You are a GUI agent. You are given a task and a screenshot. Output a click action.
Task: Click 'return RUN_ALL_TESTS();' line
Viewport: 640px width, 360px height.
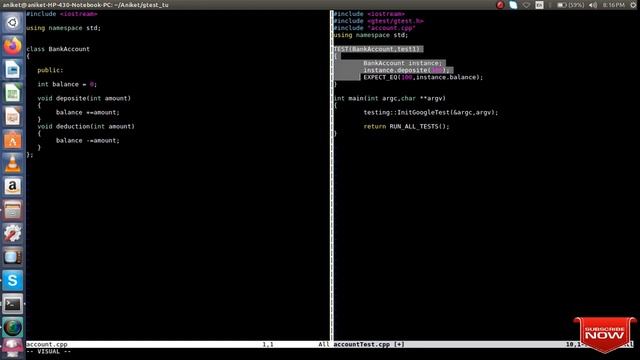[x=407, y=127]
